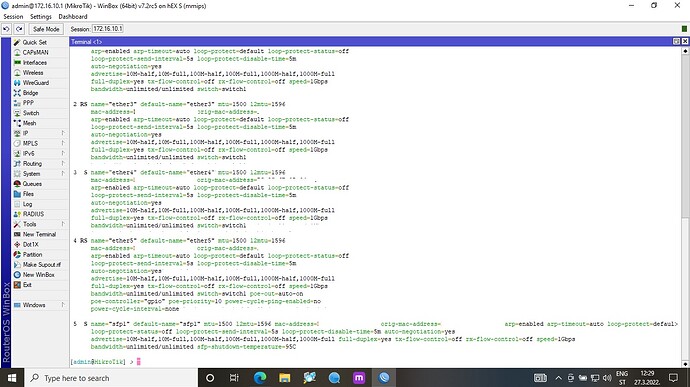Click the Undo arrow in toolbar

[6, 29]
